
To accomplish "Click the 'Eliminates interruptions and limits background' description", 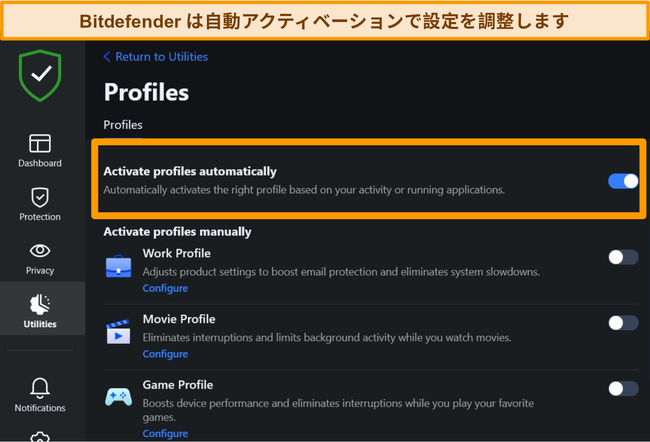I will [x=327, y=338].
